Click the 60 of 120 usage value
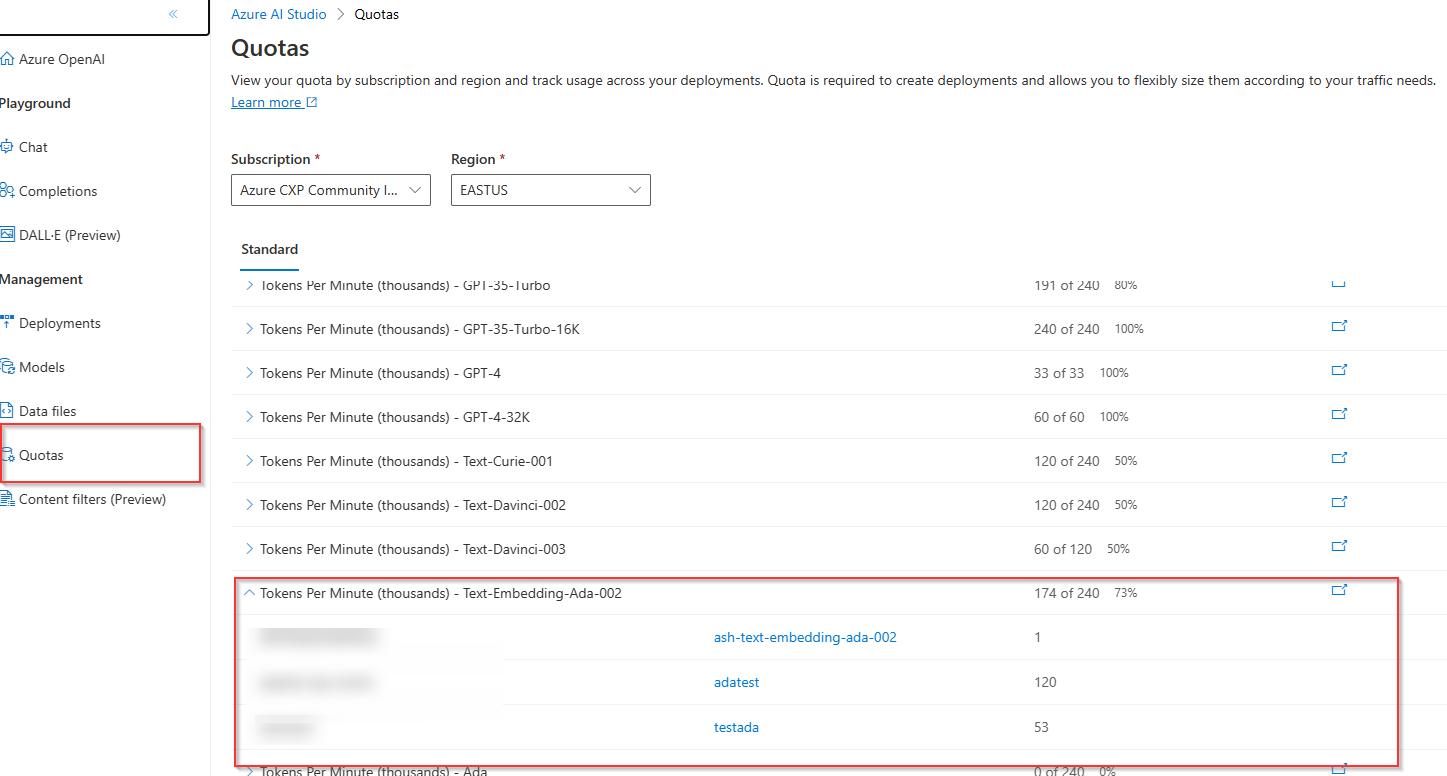Screen dimensions: 1447x776 click(x=1063, y=549)
